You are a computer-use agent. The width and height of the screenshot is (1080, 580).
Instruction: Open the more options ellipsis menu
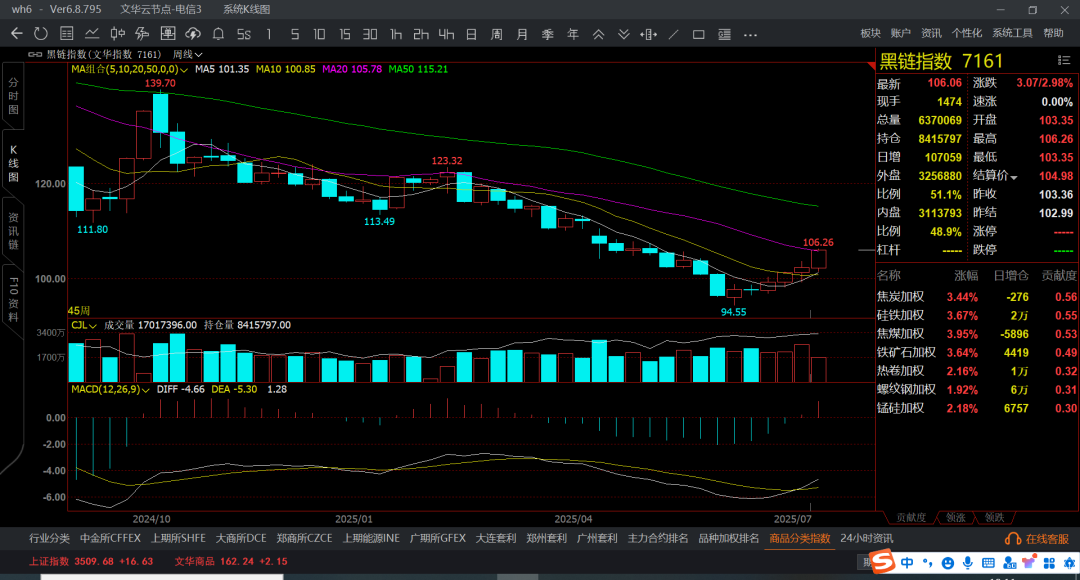coord(750,34)
